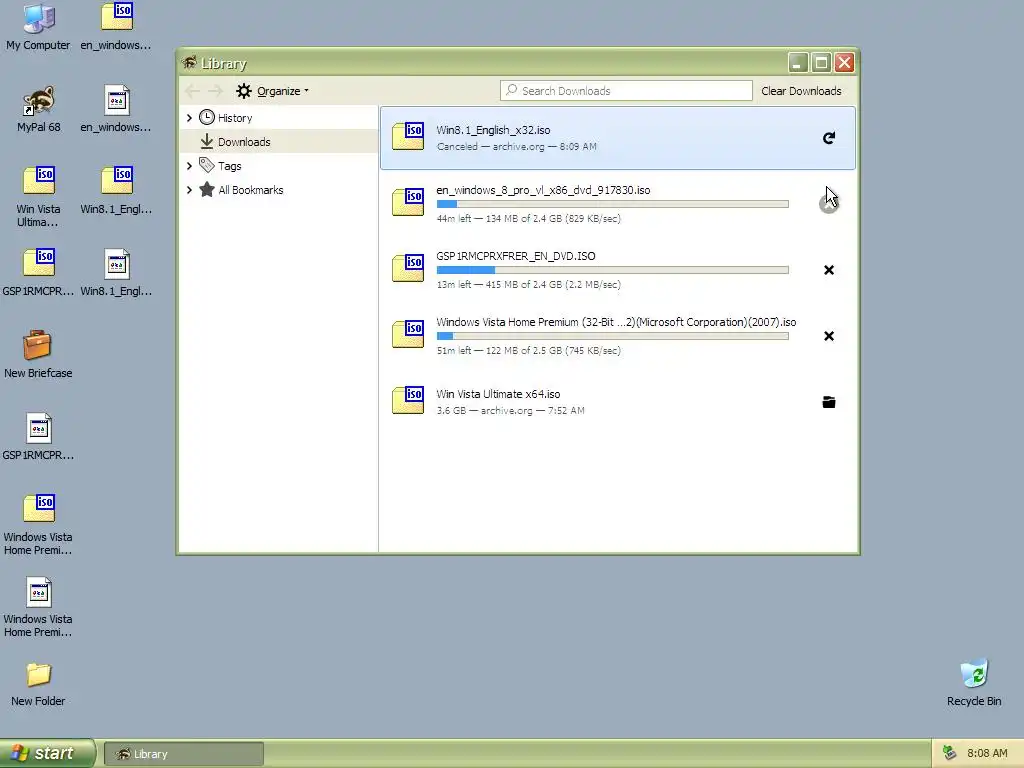Open containing folder for Win Vista Ultimate x64.iso
This screenshot has height=768, width=1024.
(x=829, y=402)
